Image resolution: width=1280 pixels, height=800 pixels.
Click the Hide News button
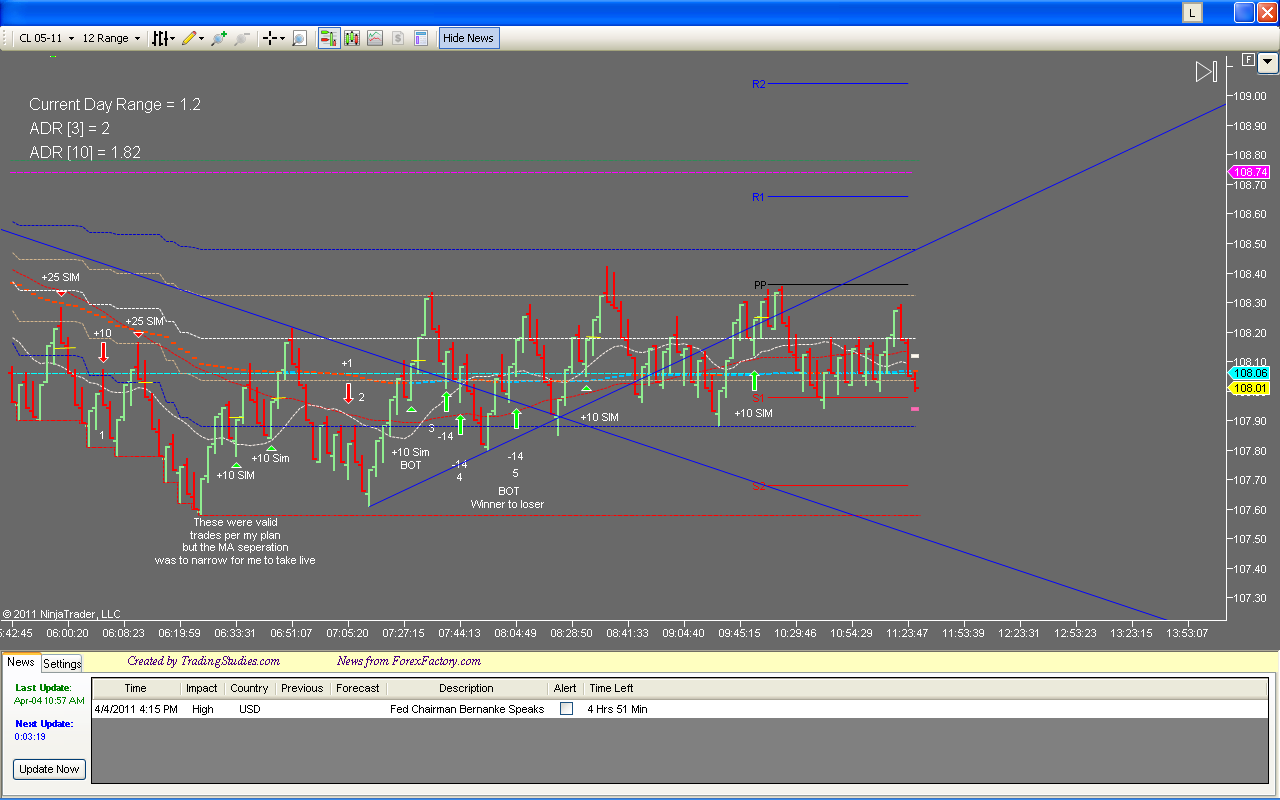tap(468, 38)
